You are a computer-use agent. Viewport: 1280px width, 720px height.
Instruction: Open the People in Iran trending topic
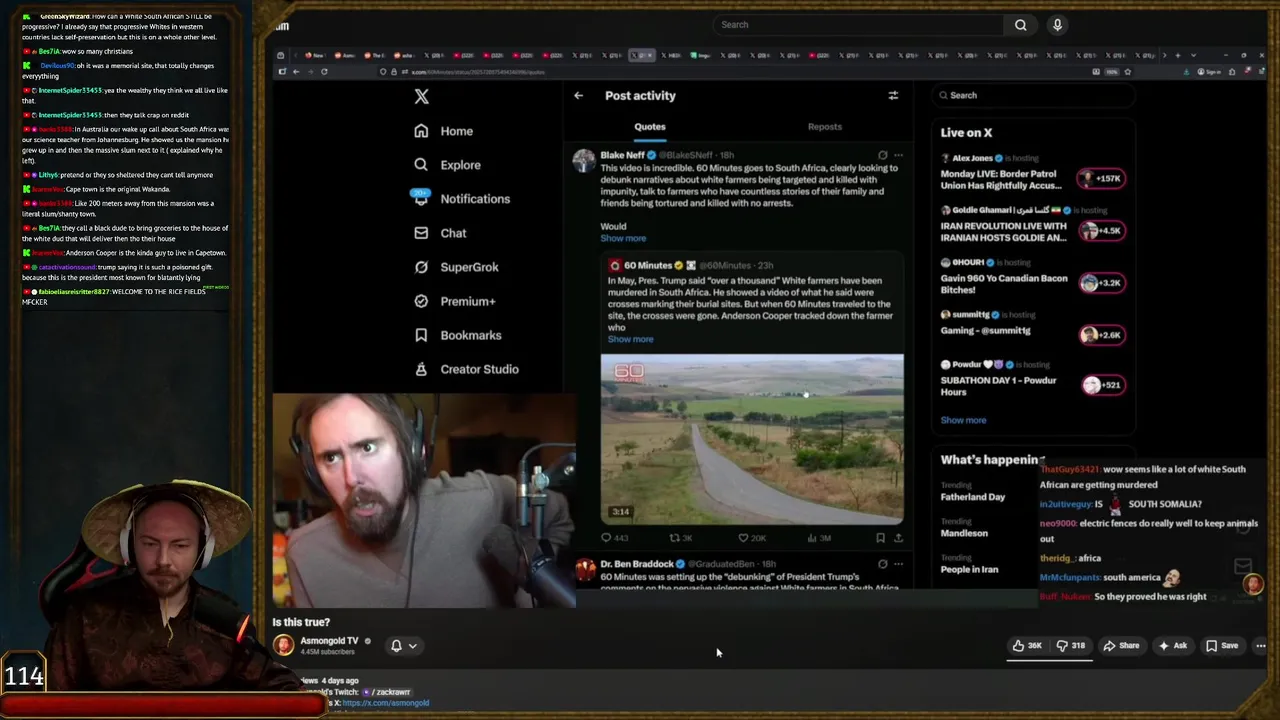click(x=969, y=564)
